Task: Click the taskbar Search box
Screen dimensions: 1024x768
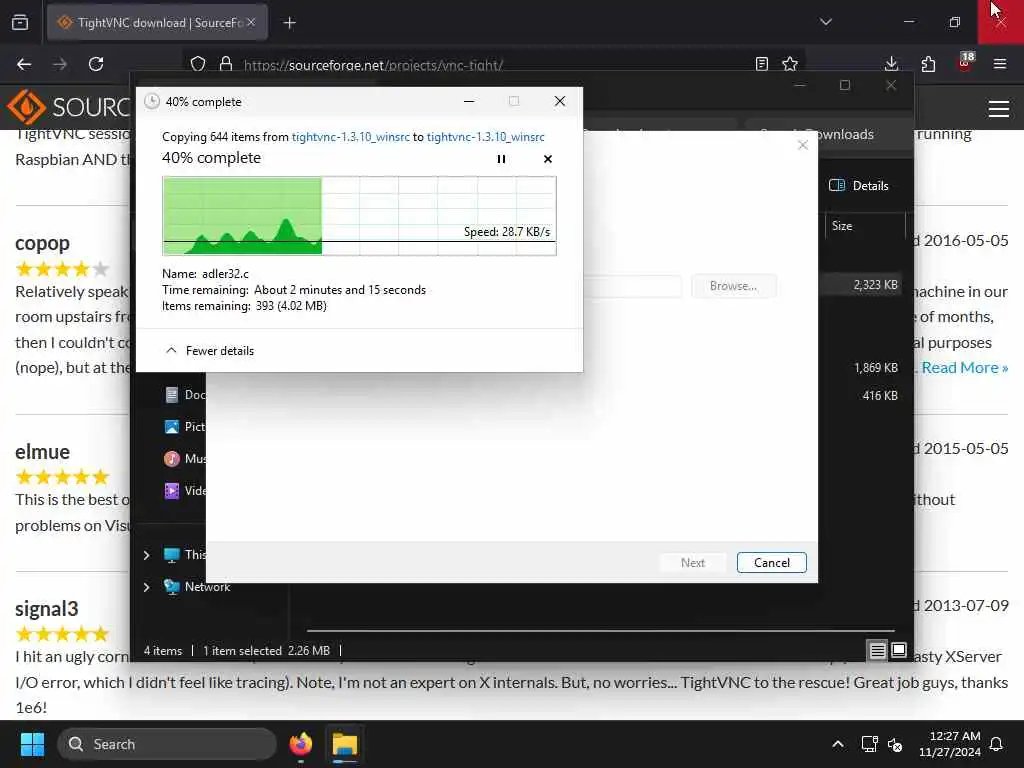Action: click(167, 744)
